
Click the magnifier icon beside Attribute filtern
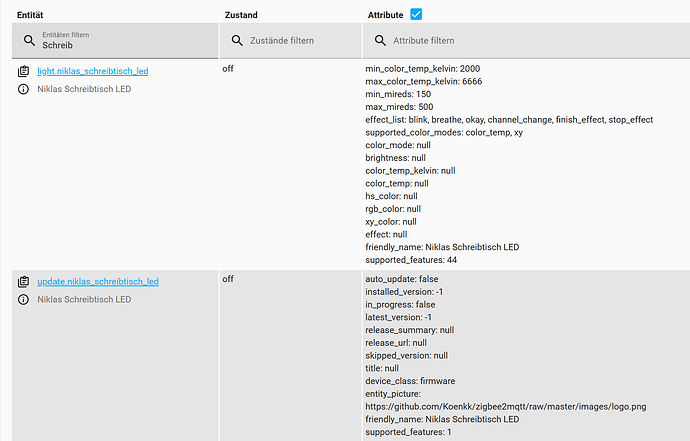click(x=381, y=41)
